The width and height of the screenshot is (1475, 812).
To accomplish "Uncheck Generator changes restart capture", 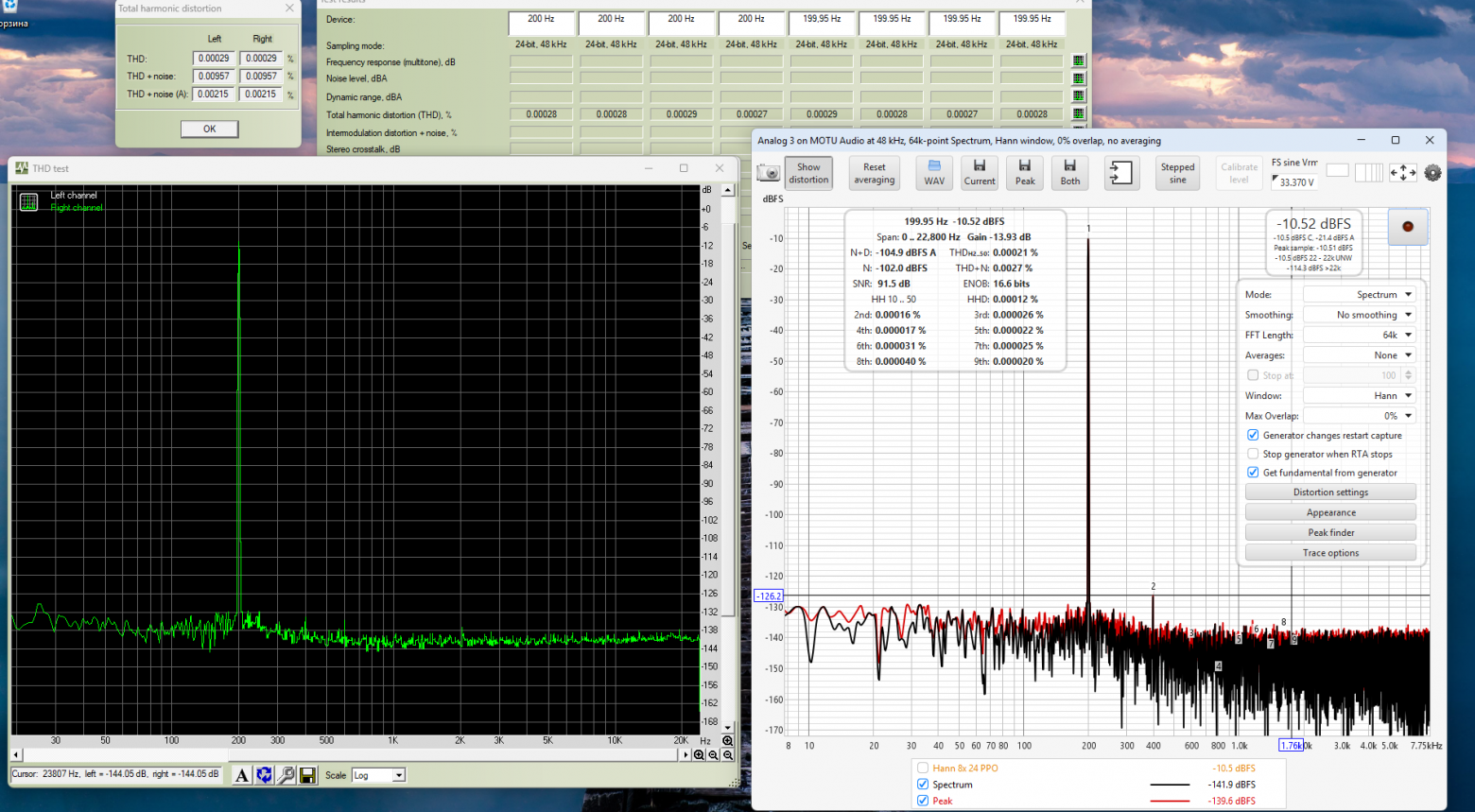I will pyautogui.click(x=1253, y=436).
